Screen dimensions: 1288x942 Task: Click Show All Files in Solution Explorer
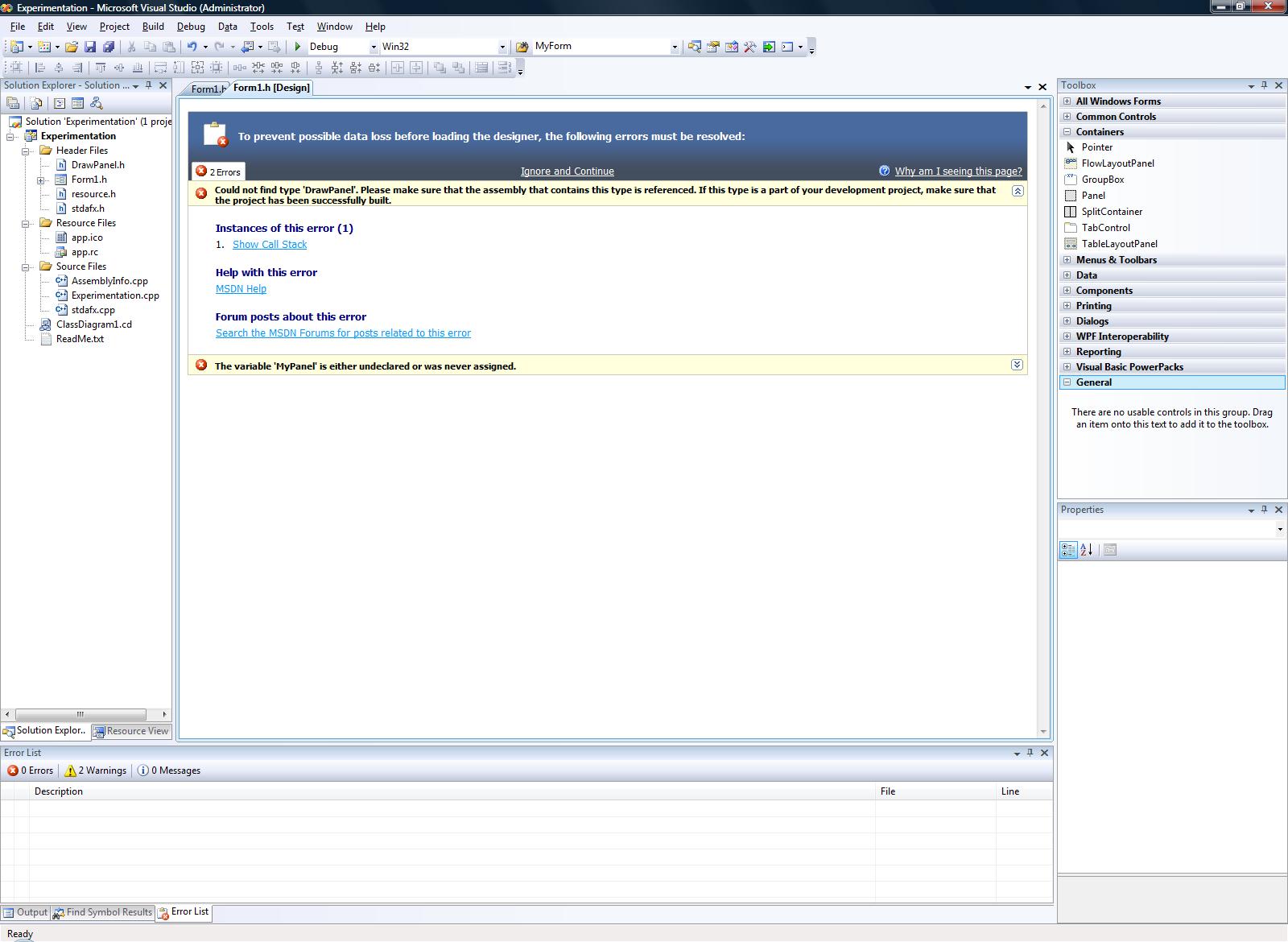pyautogui.click(x=36, y=103)
